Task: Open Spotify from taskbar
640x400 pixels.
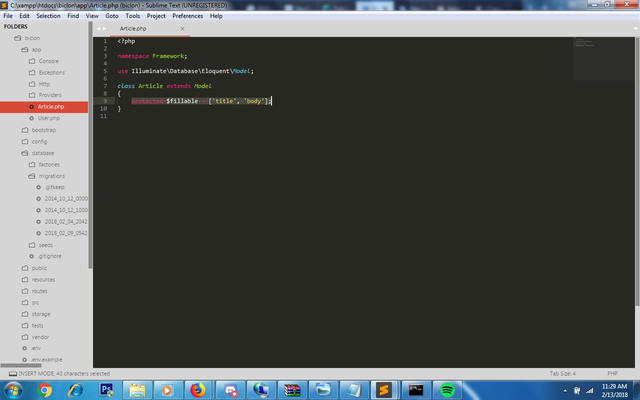Action: pos(447,390)
